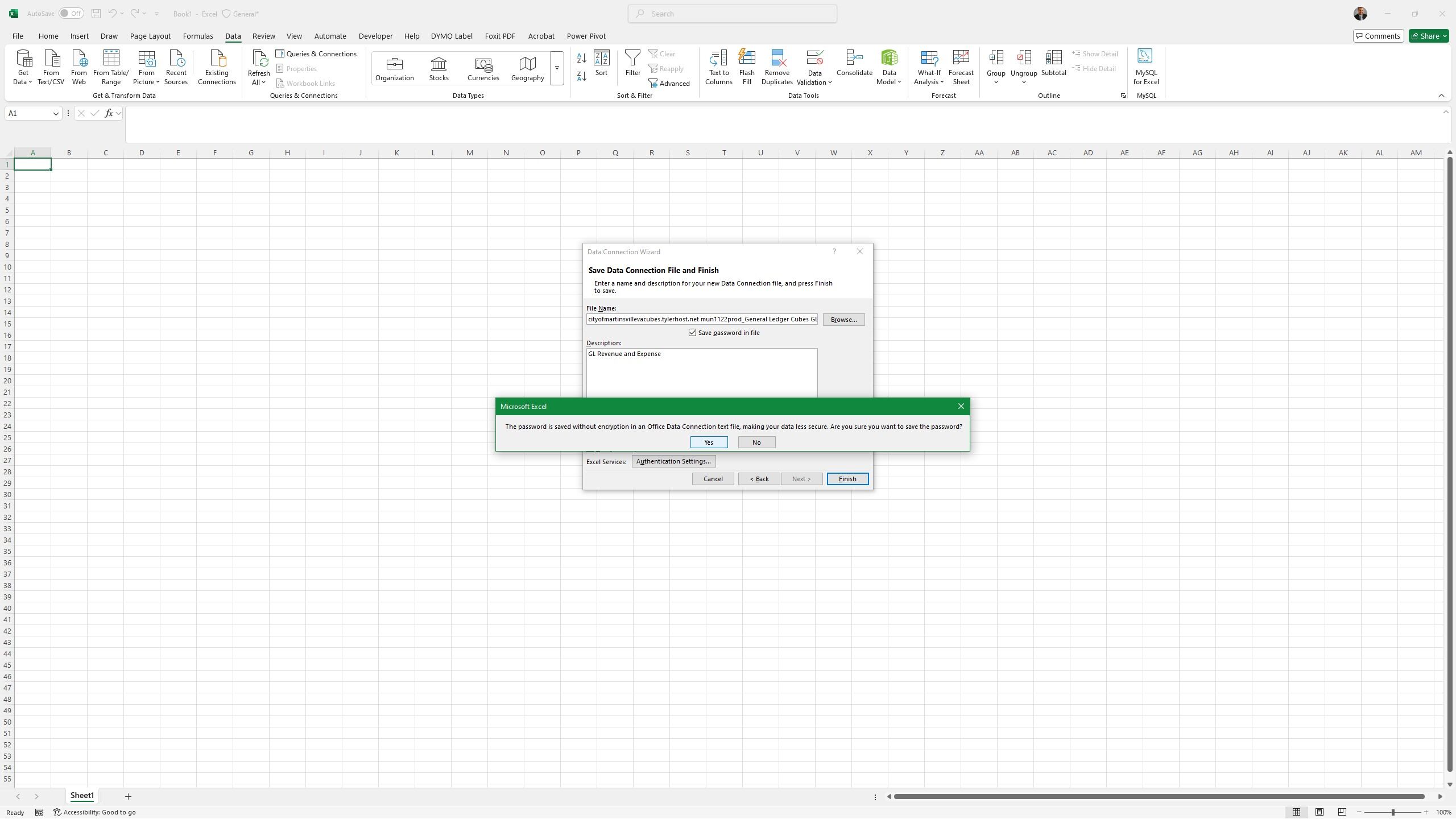This screenshot has height=819, width=1456.
Task: Expand the Data Types gallery
Action: pyautogui.click(x=557, y=68)
